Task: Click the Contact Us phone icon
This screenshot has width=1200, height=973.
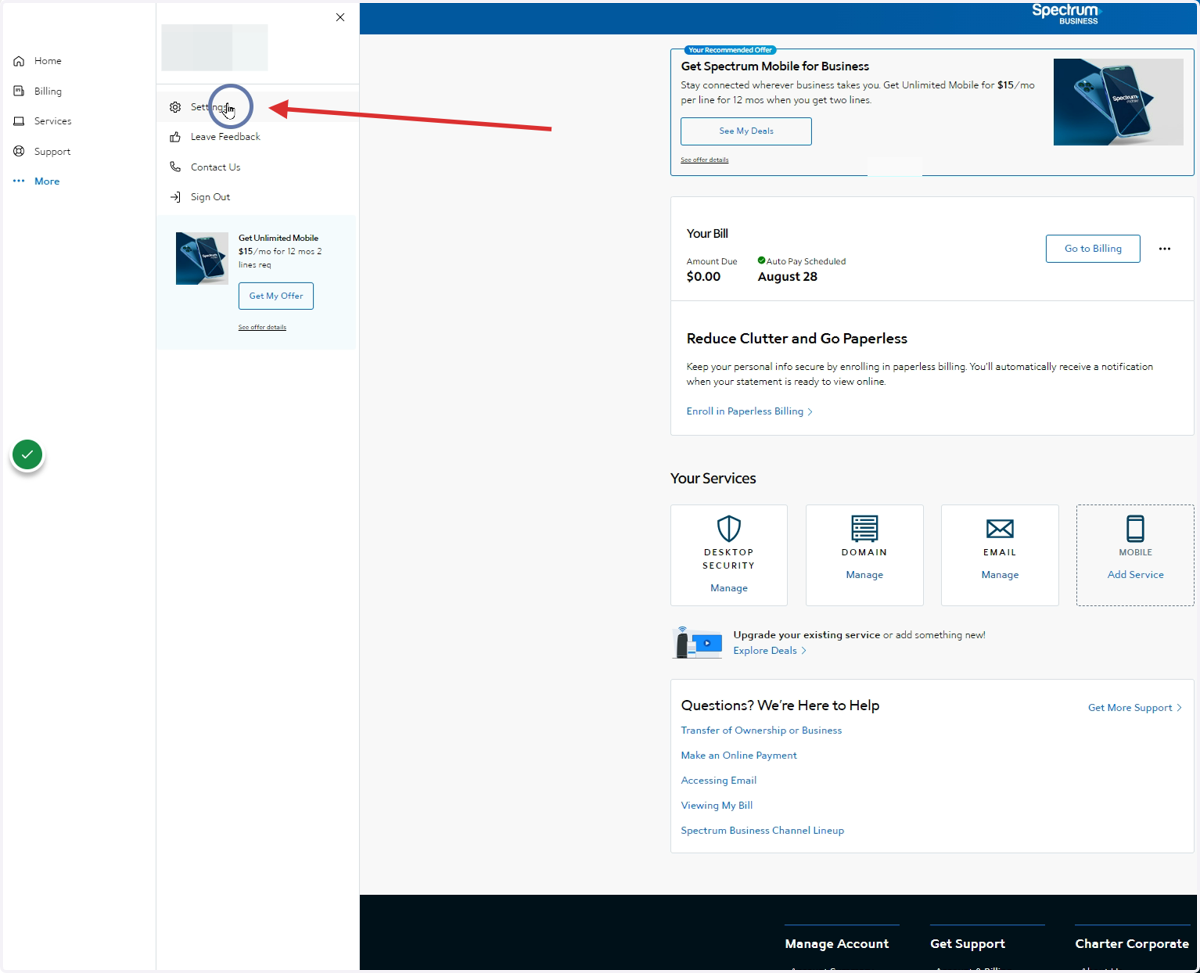Action: pos(175,167)
